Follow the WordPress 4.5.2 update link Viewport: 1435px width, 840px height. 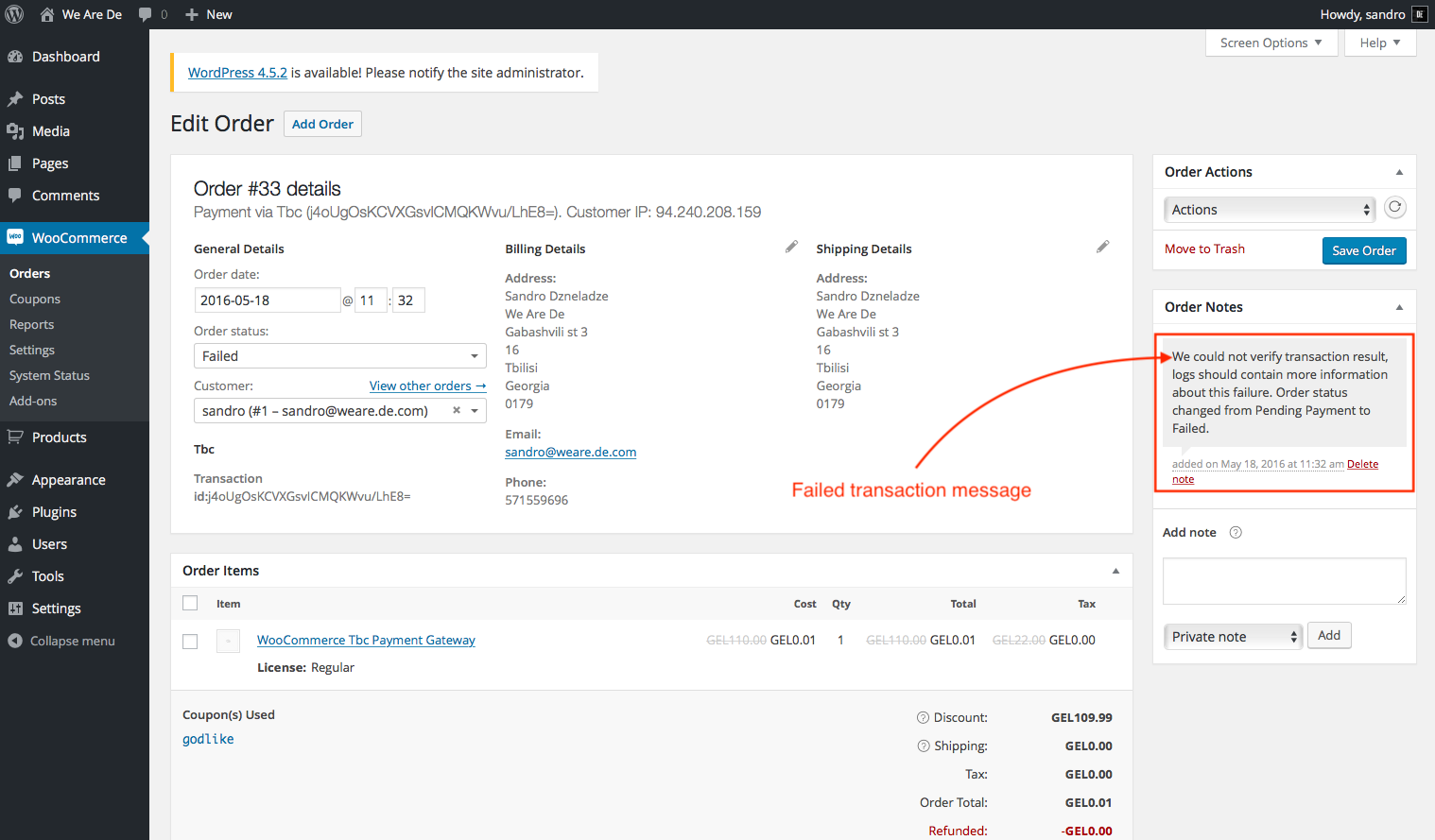pyautogui.click(x=237, y=73)
